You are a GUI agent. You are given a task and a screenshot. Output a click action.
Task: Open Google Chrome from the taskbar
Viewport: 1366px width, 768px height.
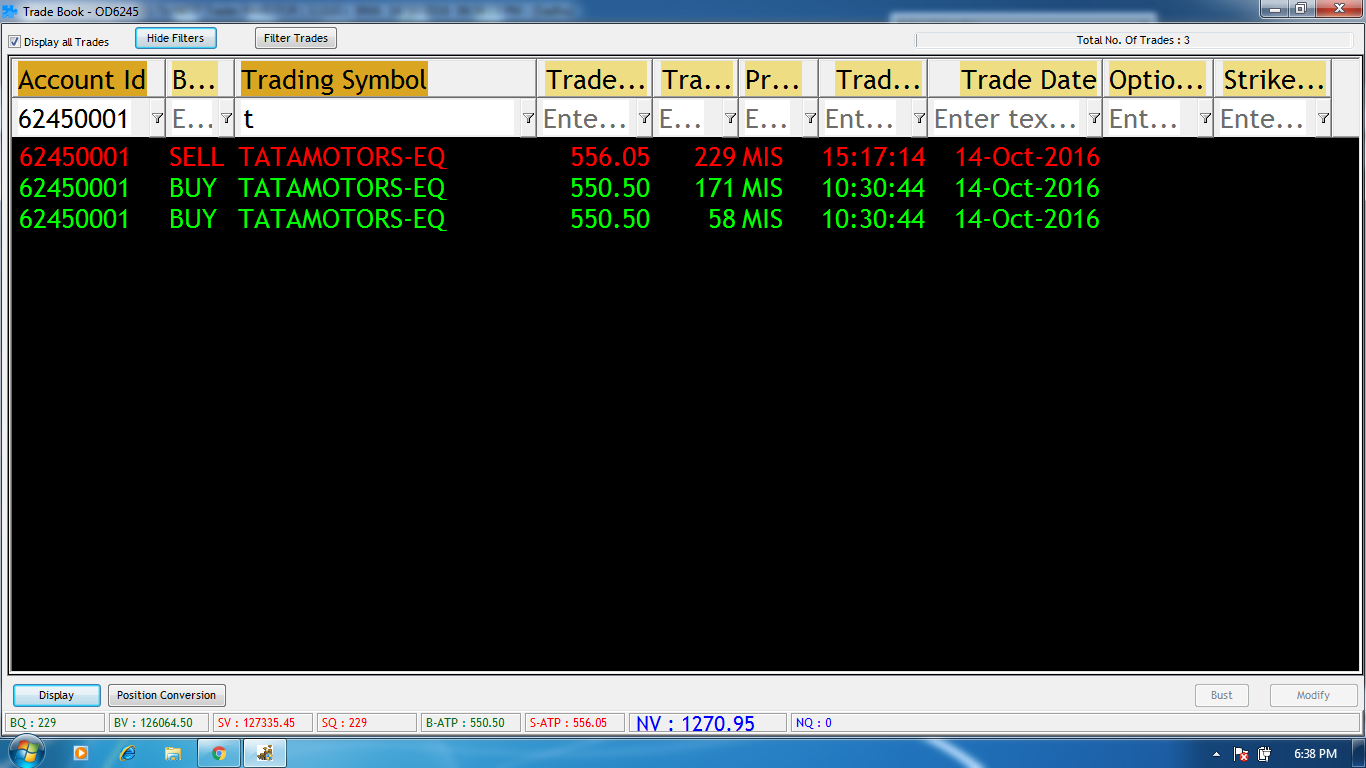click(x=219, y=753)
